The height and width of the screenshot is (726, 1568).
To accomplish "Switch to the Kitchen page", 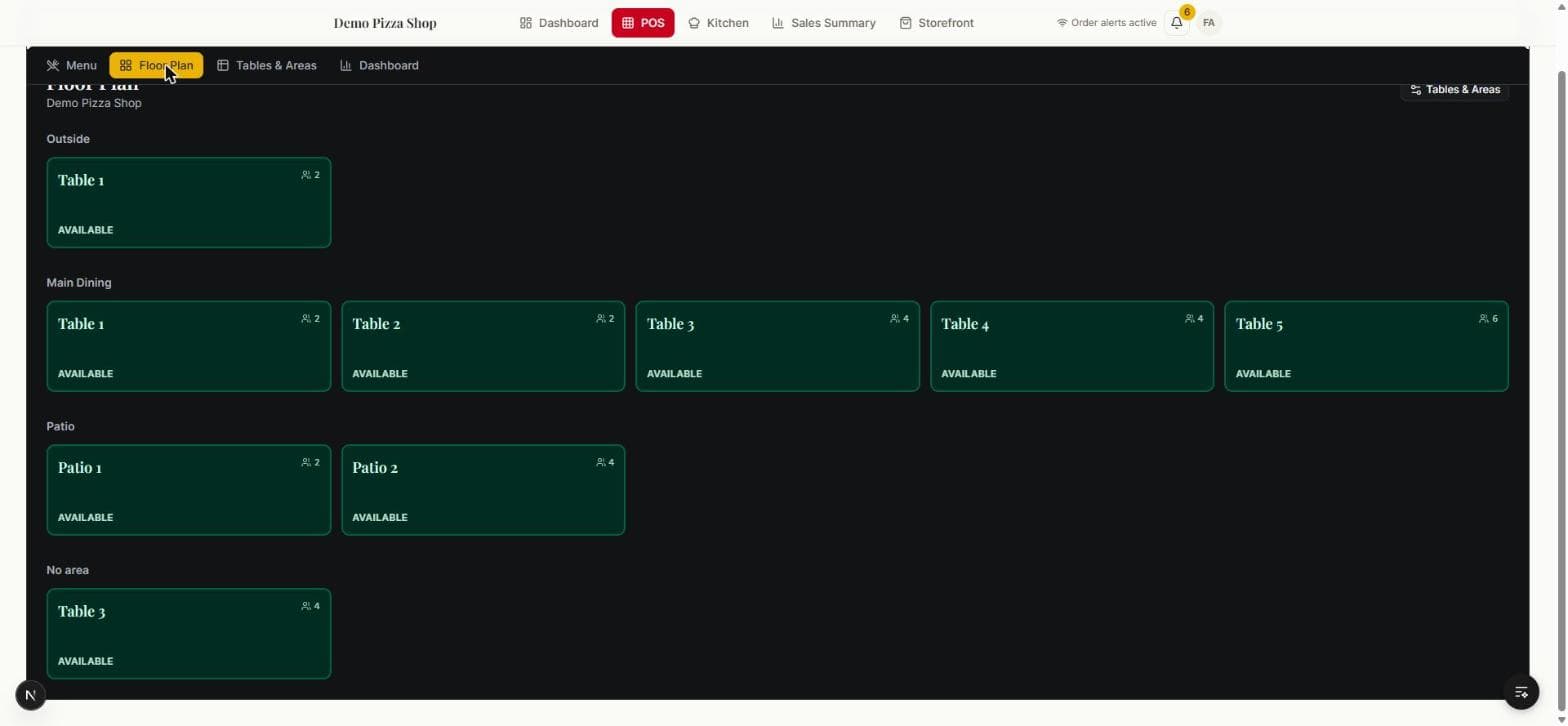I will pyautogui.click(x=718, y=23).
